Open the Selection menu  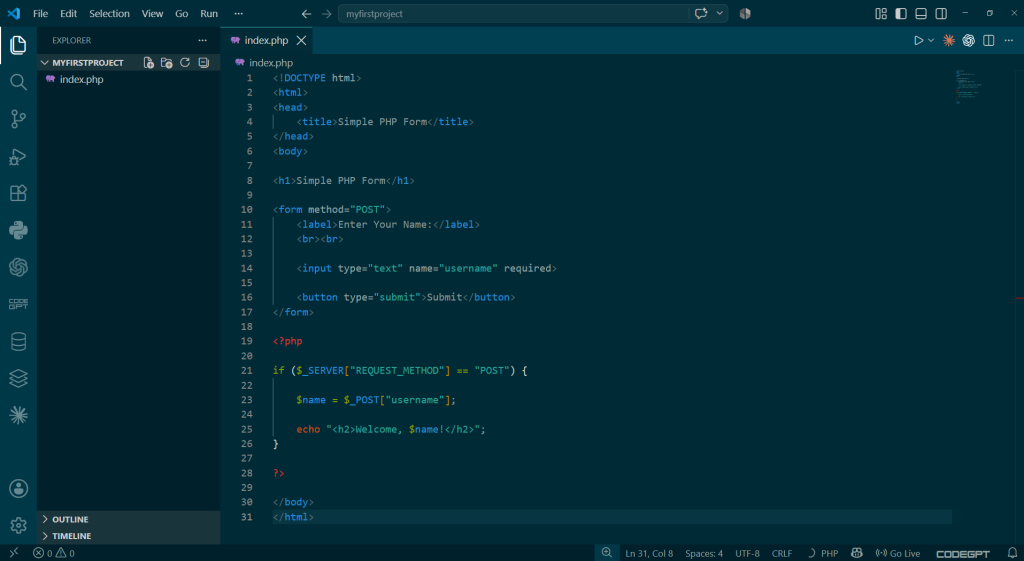109,13
